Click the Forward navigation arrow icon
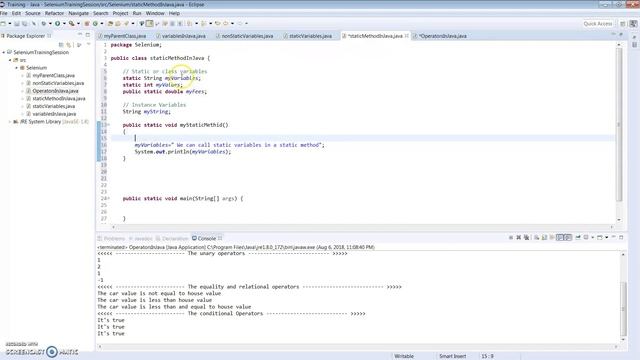 (240, 24)
